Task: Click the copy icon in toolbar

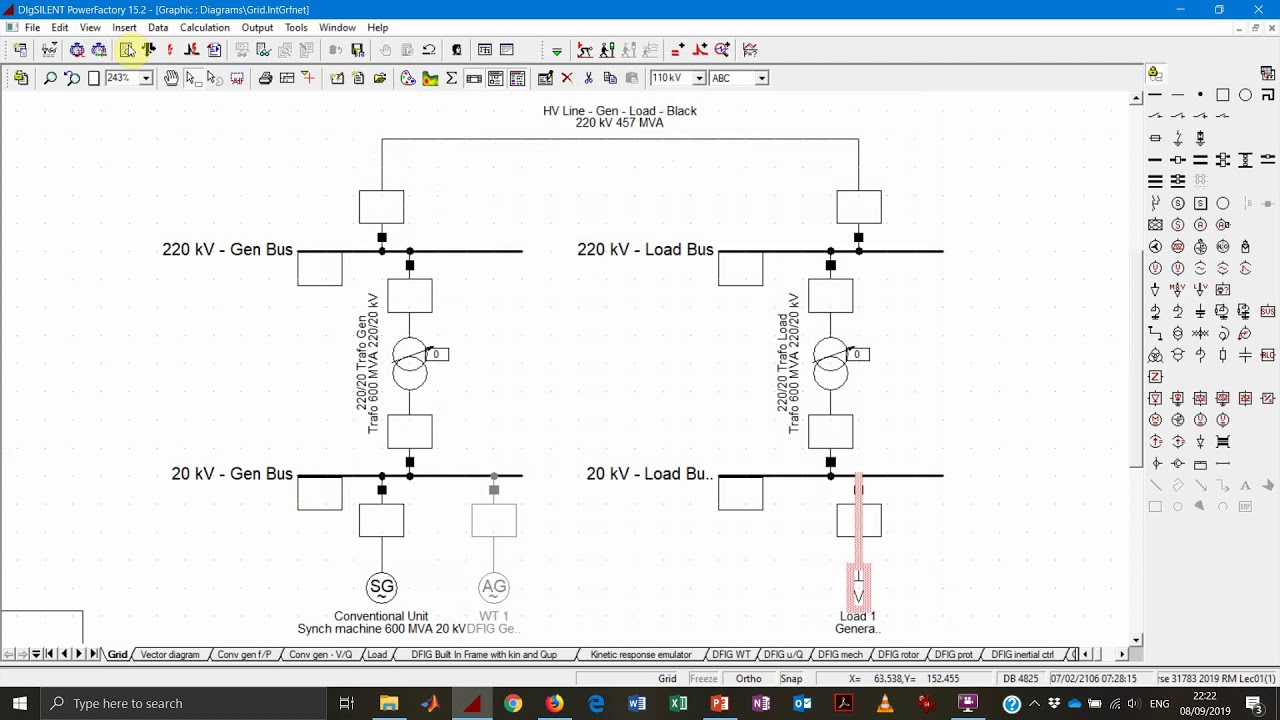Action: click(610, 78)
